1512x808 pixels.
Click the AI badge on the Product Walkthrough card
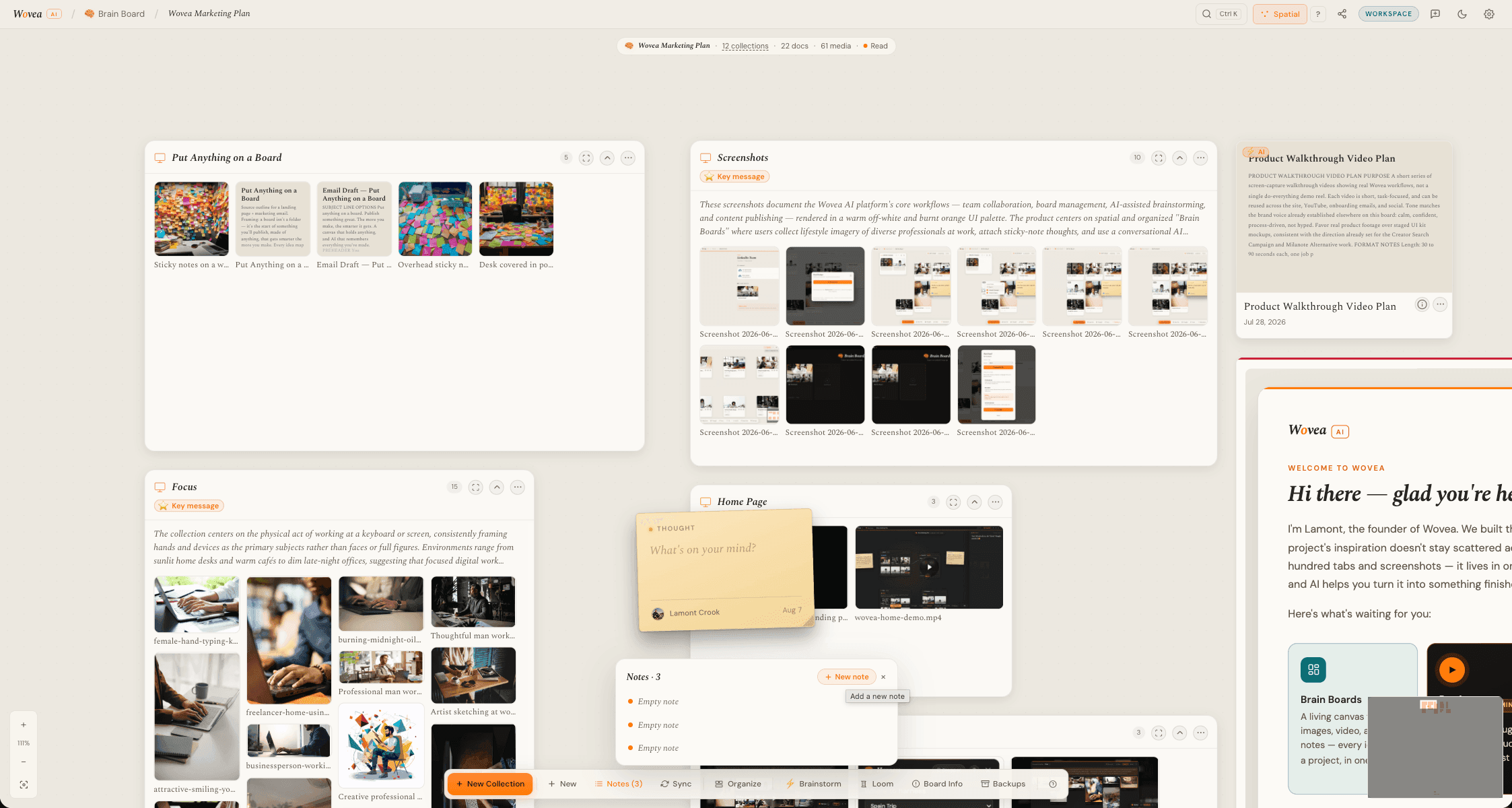pos(1256,152)
